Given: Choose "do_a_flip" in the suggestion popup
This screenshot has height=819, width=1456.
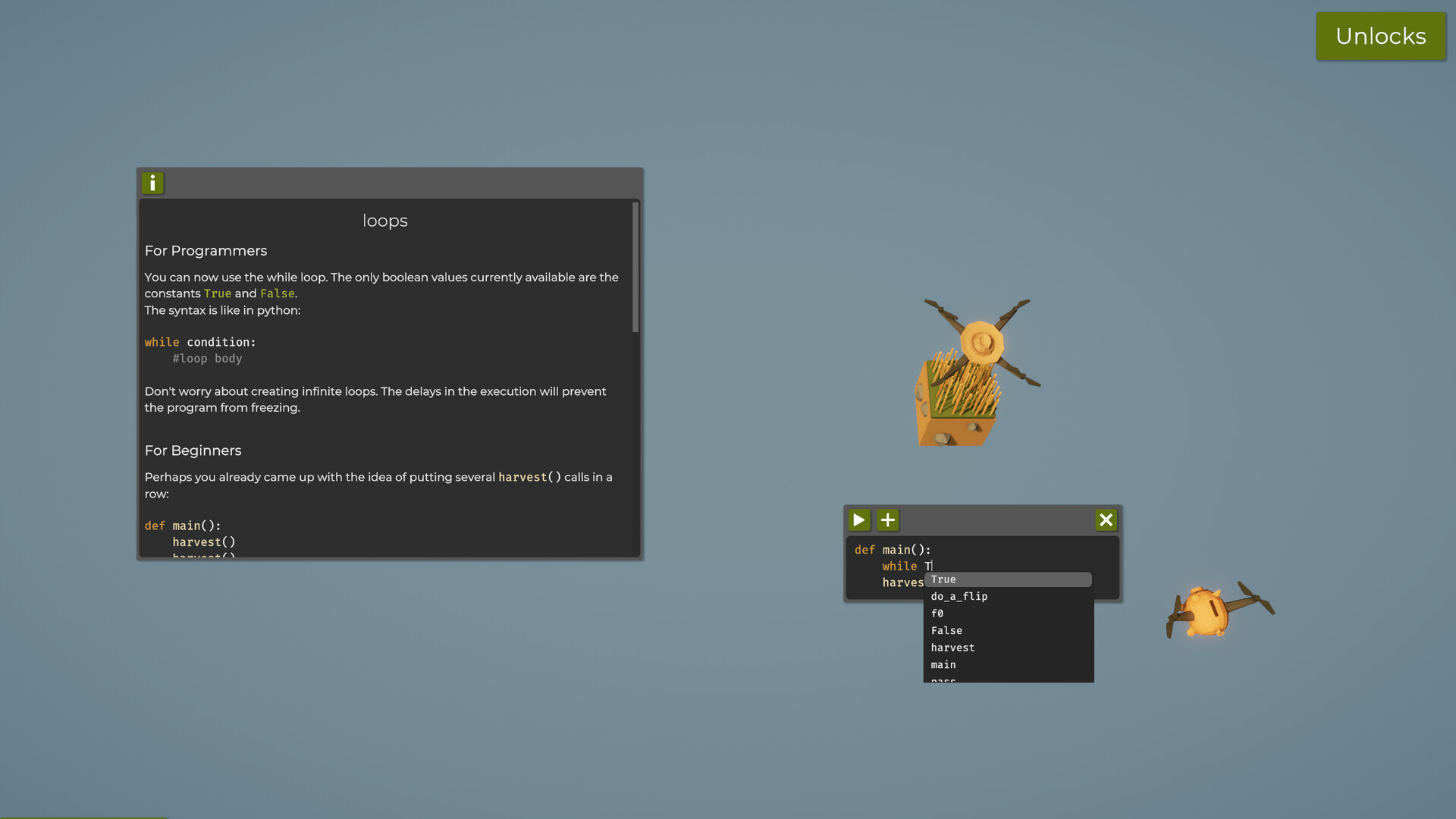Looking at the screenshot, I should click(959, 596).
